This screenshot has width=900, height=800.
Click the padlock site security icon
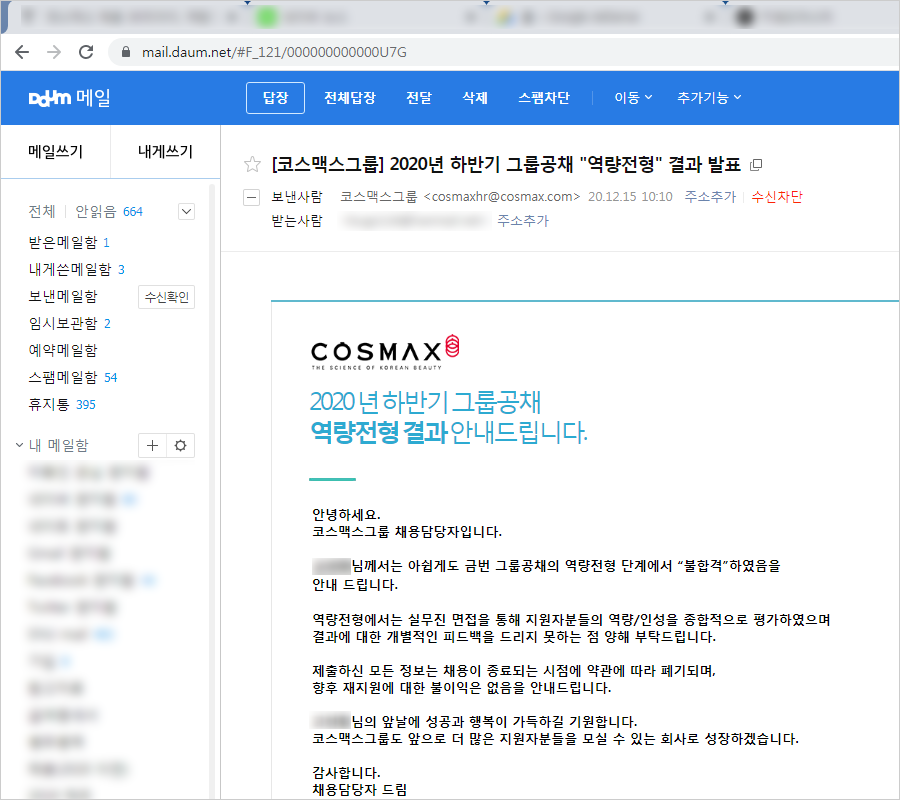coord(126,52)
